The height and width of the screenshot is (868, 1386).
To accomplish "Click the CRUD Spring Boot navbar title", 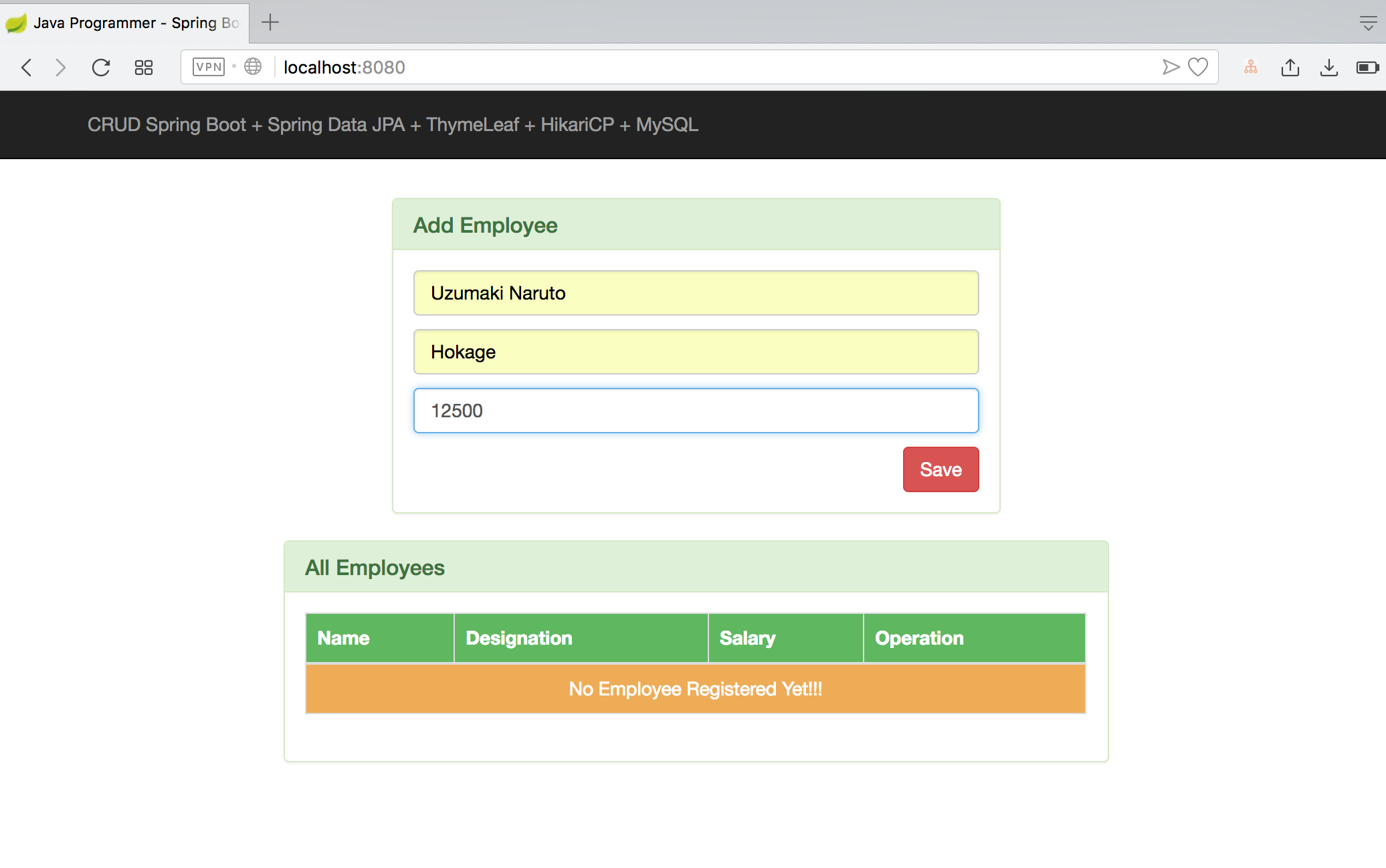I will point(393,125).
